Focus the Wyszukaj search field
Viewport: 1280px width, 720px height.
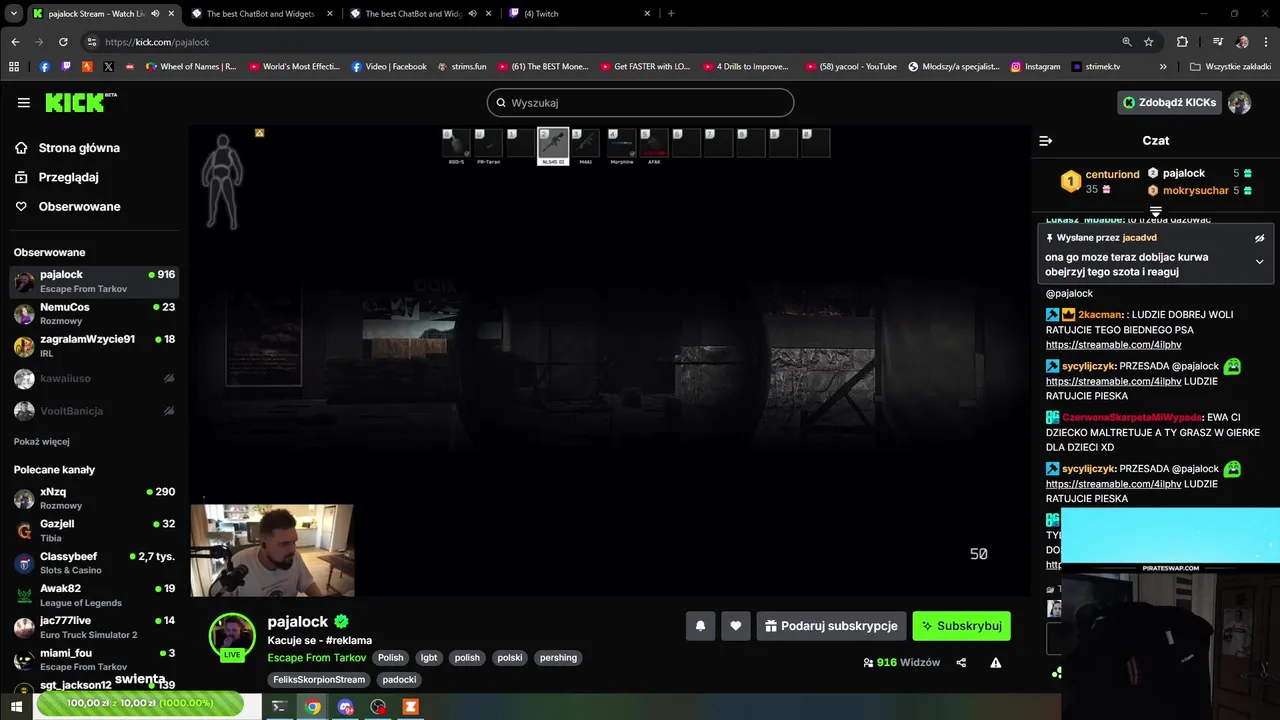click(640, 102)
